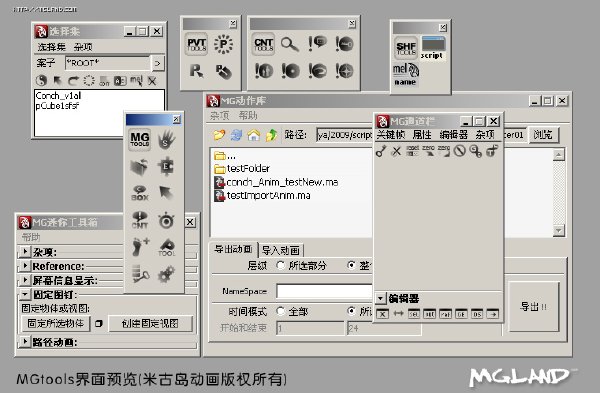Viewport: 600px width, 393px height.
Task: Click the 导出 !! export button
Action: 533,307
